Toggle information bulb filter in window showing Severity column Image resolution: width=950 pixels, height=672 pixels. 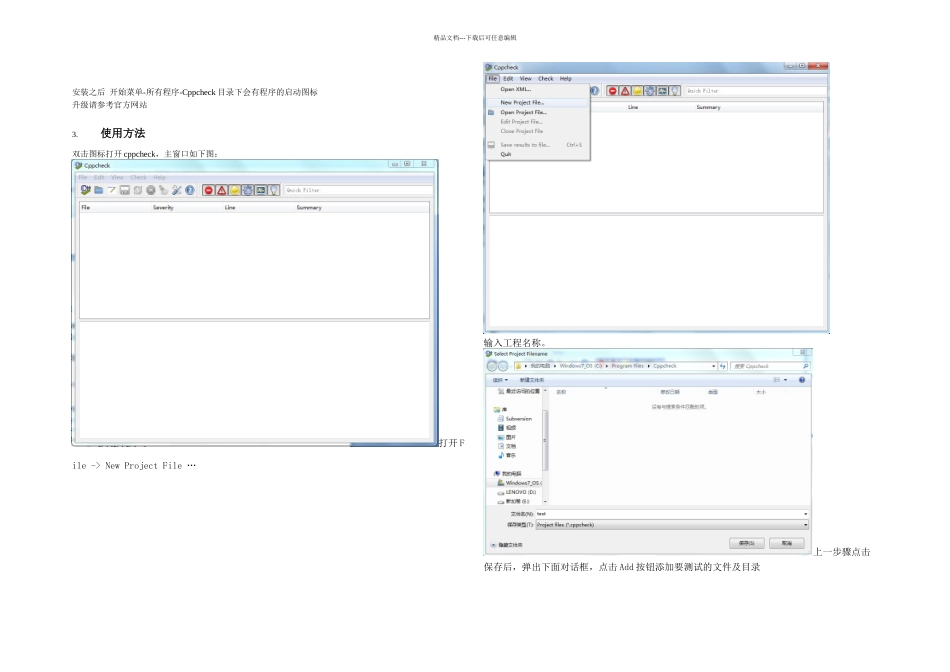pos(274,190)
